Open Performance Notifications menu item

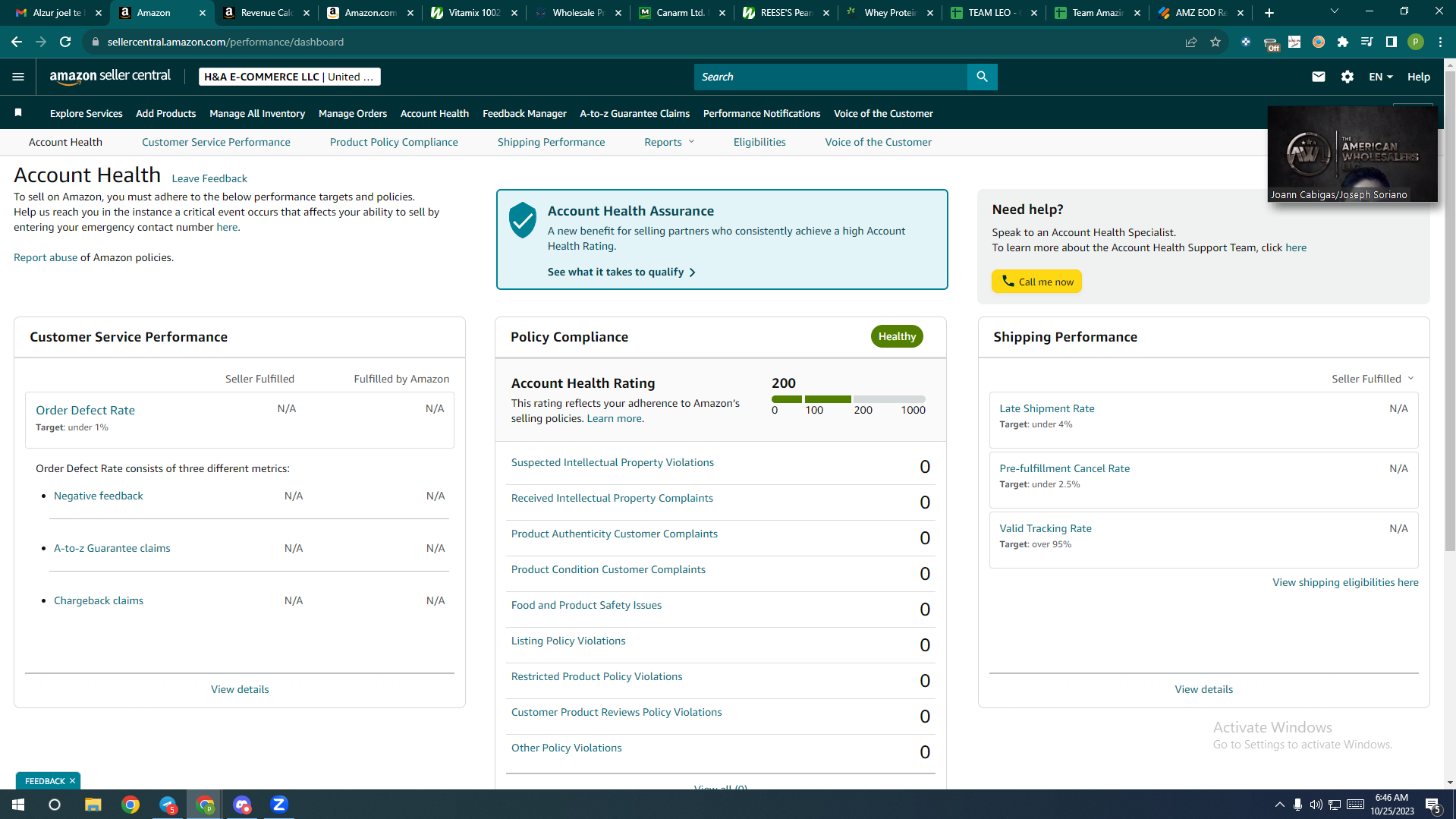click(x=762, y=113)
